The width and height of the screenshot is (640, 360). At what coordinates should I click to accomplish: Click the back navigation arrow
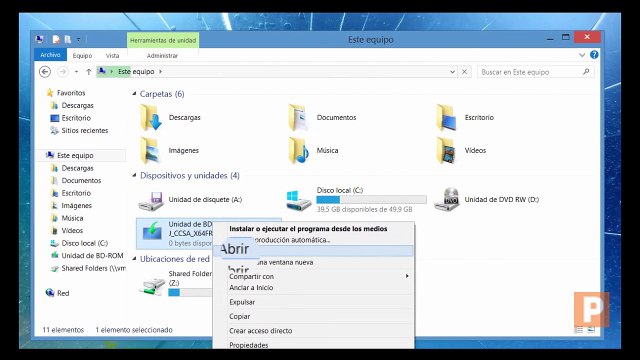(x=45, y=72)
